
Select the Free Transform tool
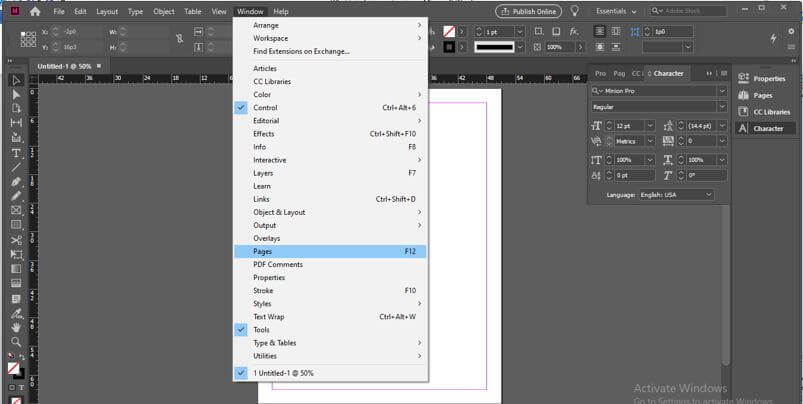click(x=16, y=254)
